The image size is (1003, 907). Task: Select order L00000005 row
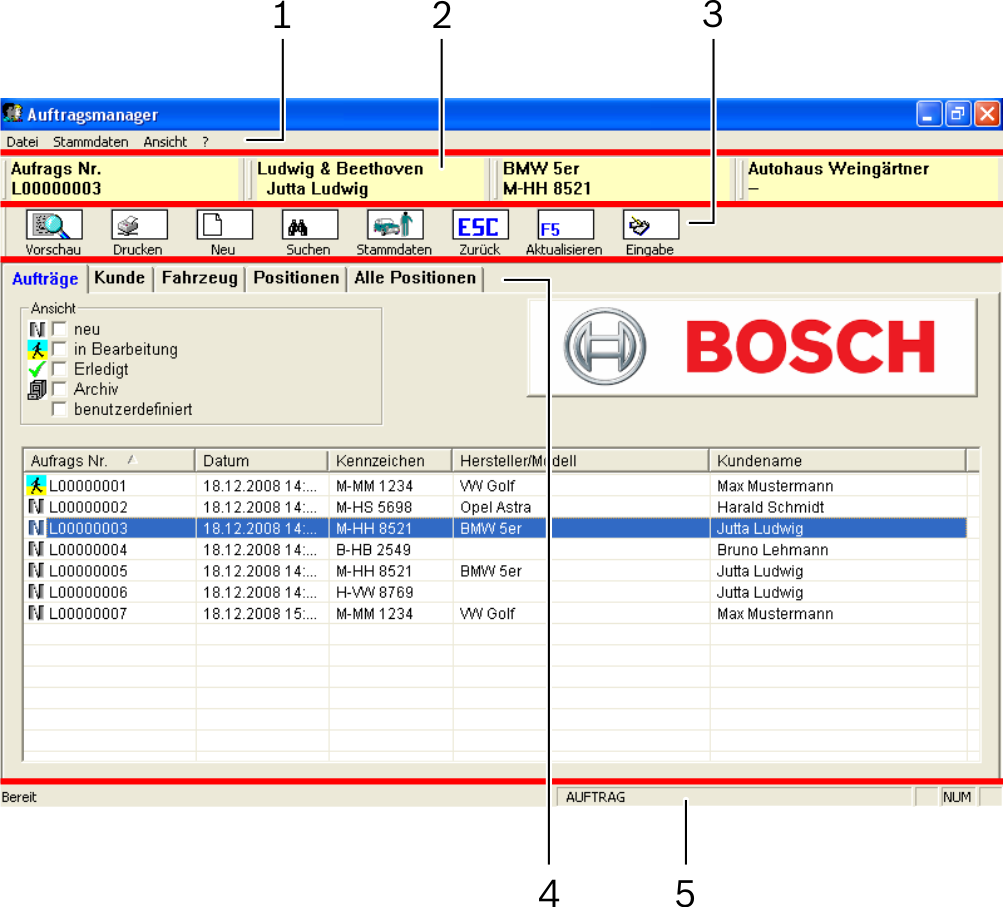[x=496, y=571]
